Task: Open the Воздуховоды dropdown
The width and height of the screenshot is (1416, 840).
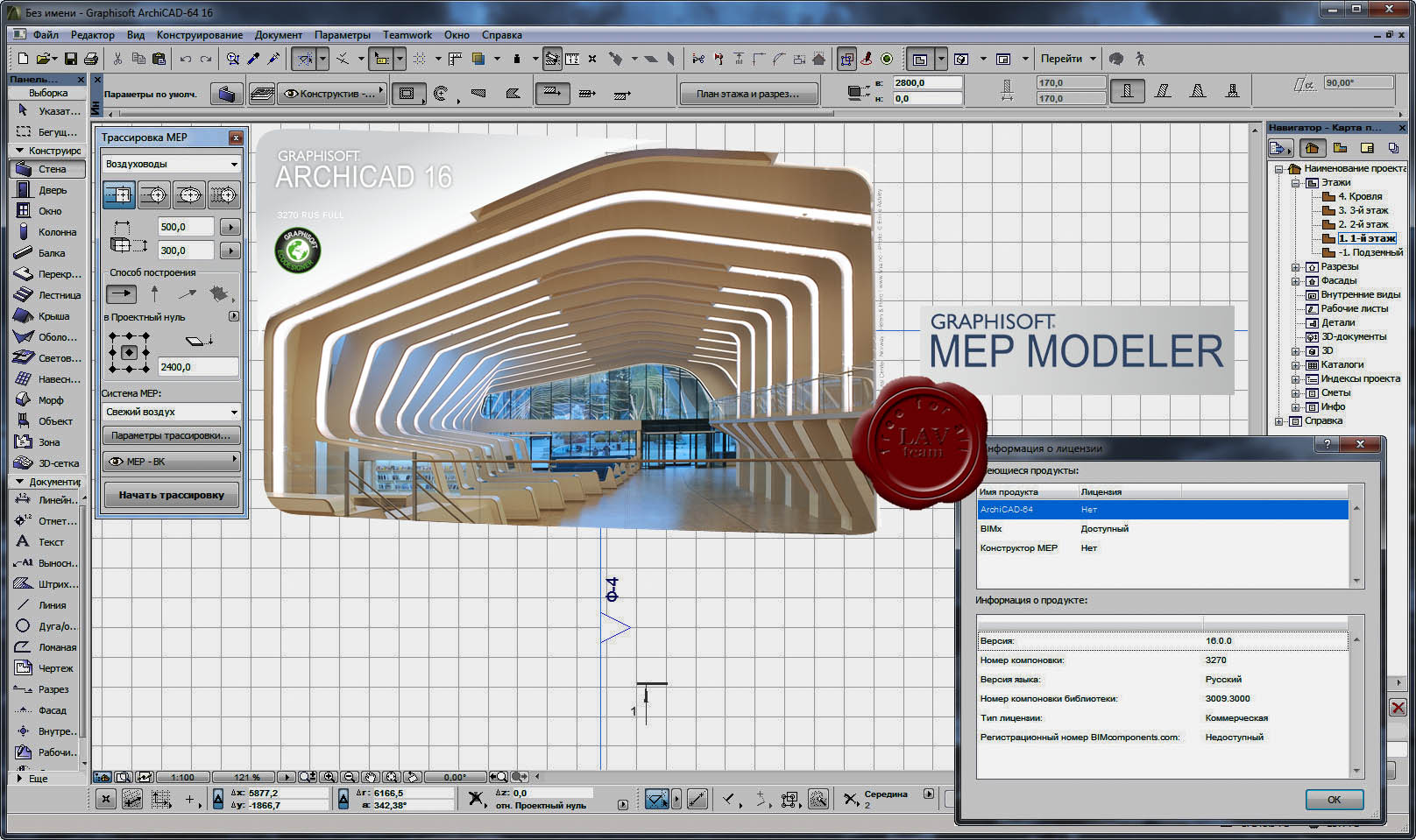Action: [x=172, y=164]
